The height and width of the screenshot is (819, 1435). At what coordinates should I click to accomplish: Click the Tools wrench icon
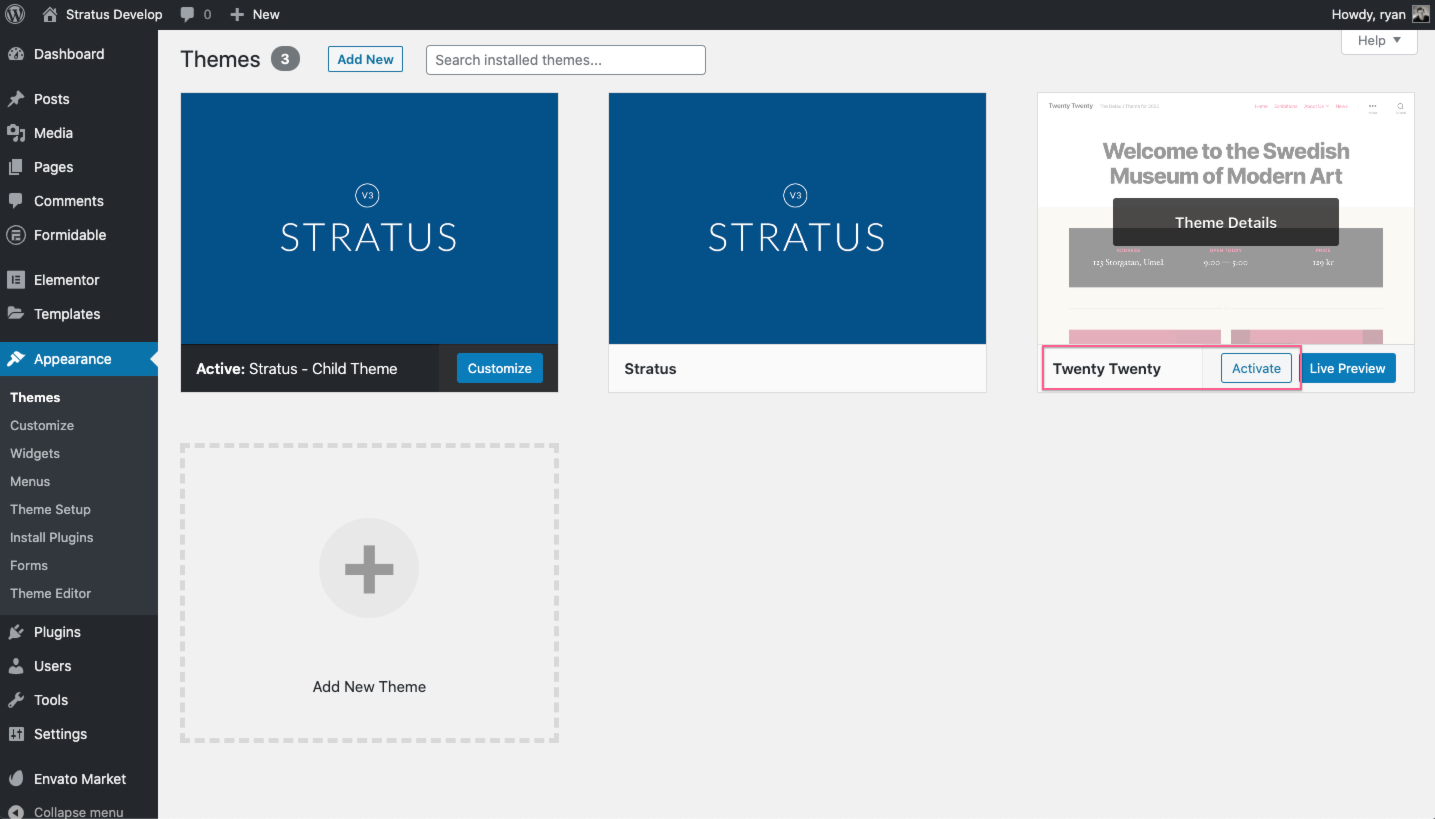click(16, 700)
